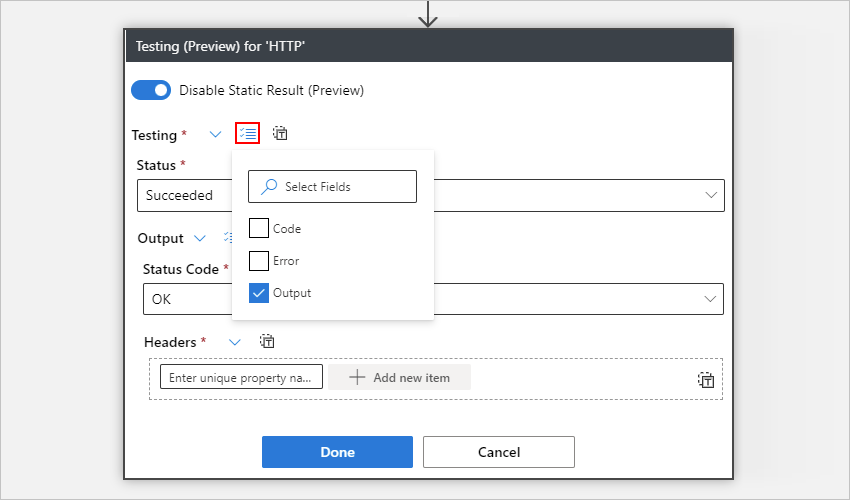Image resolution: width=850 pixels, height=500 pixels.
Task: Collapse the Testing section chevron
Action: tap(215, 134)
